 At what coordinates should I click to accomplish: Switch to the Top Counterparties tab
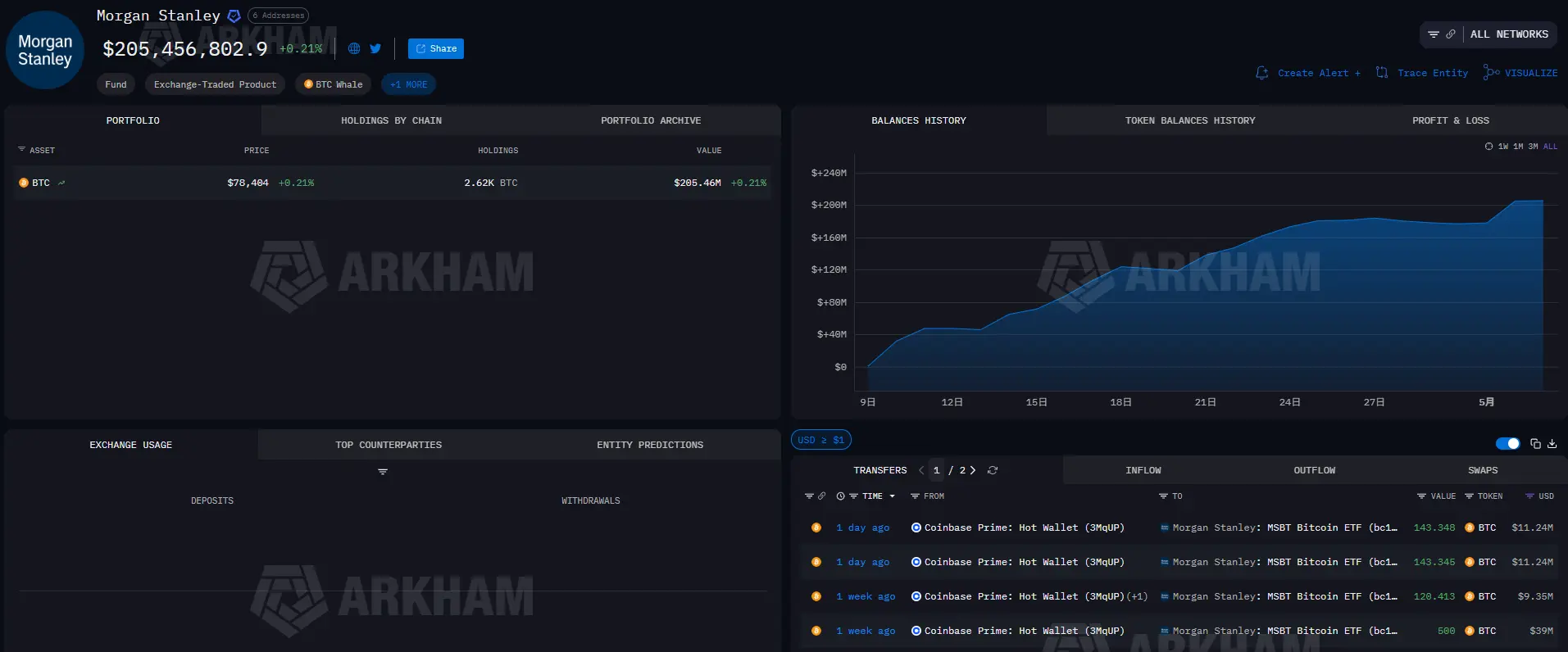click(x=389, y=445)
